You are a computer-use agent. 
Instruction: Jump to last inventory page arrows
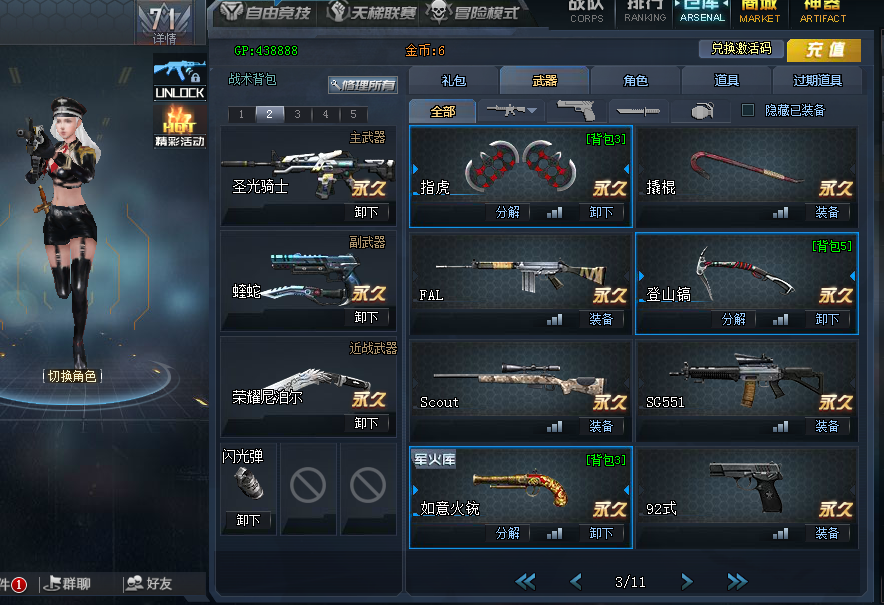[737, 581]
